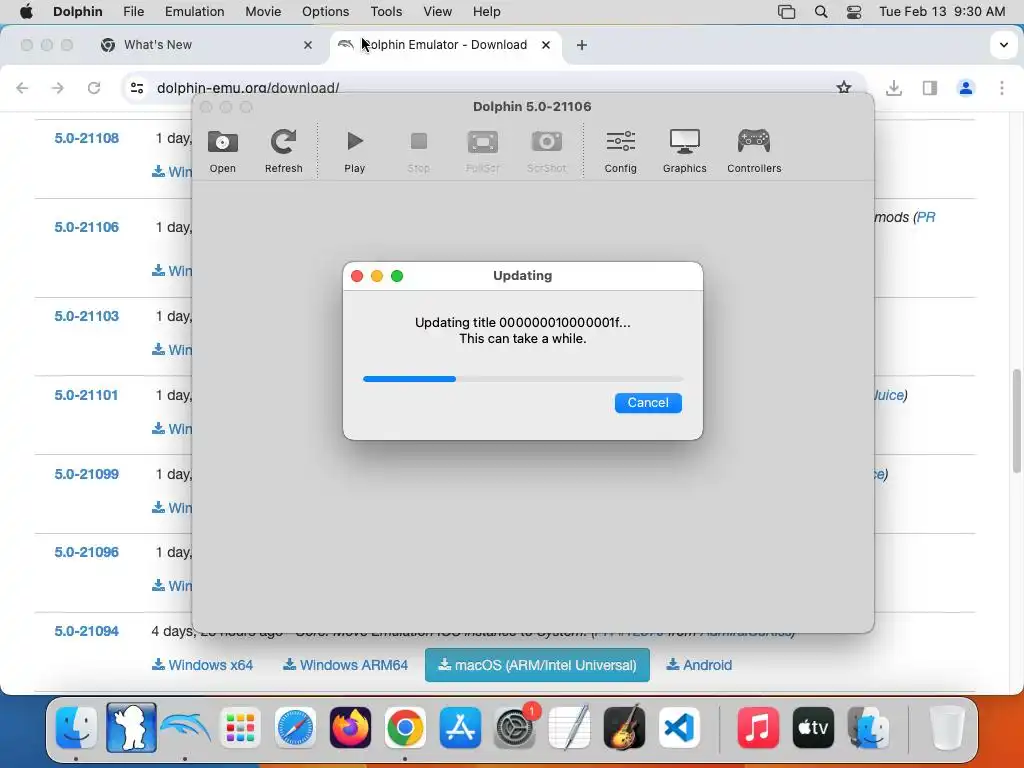Open App Store from the Dock

coord(460,728)
